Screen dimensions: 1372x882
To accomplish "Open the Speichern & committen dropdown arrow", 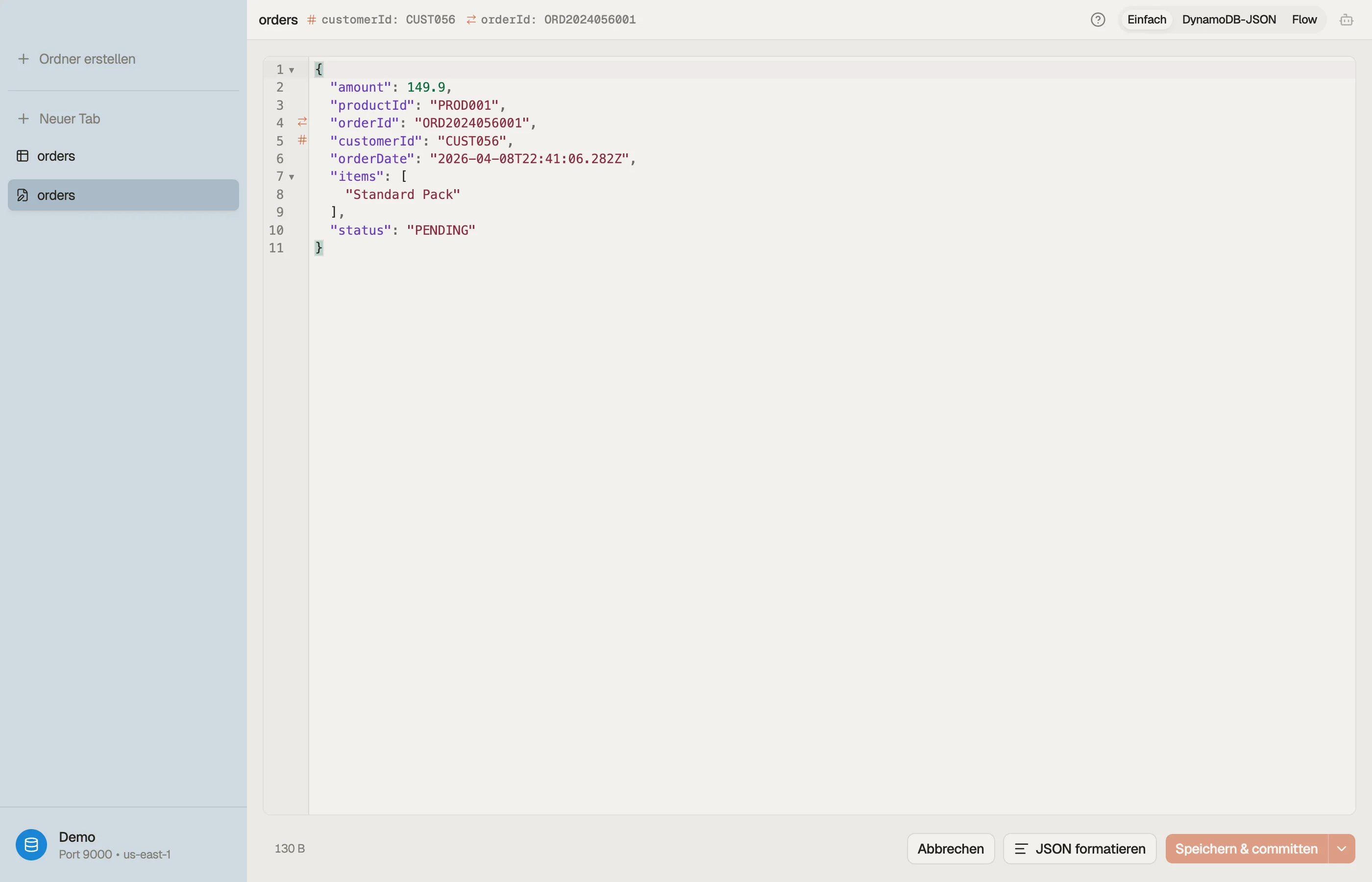I will click(1342, 849).
